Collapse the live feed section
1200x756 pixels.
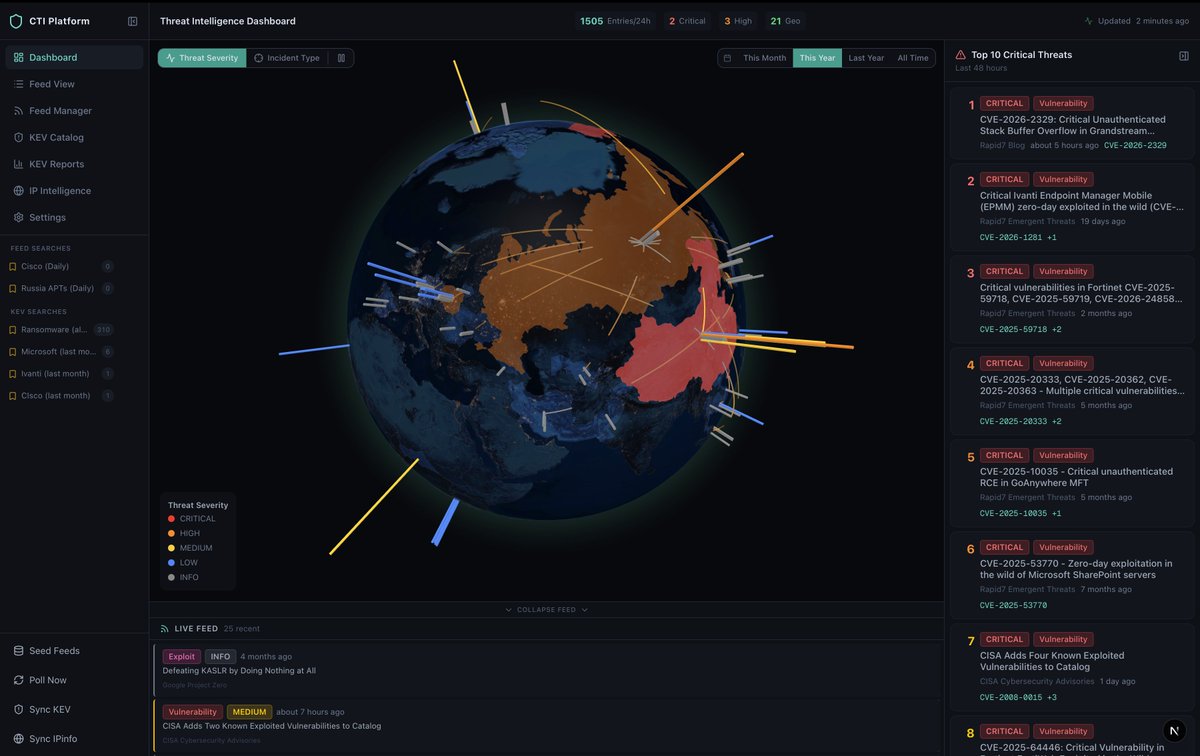pos(546,610)
